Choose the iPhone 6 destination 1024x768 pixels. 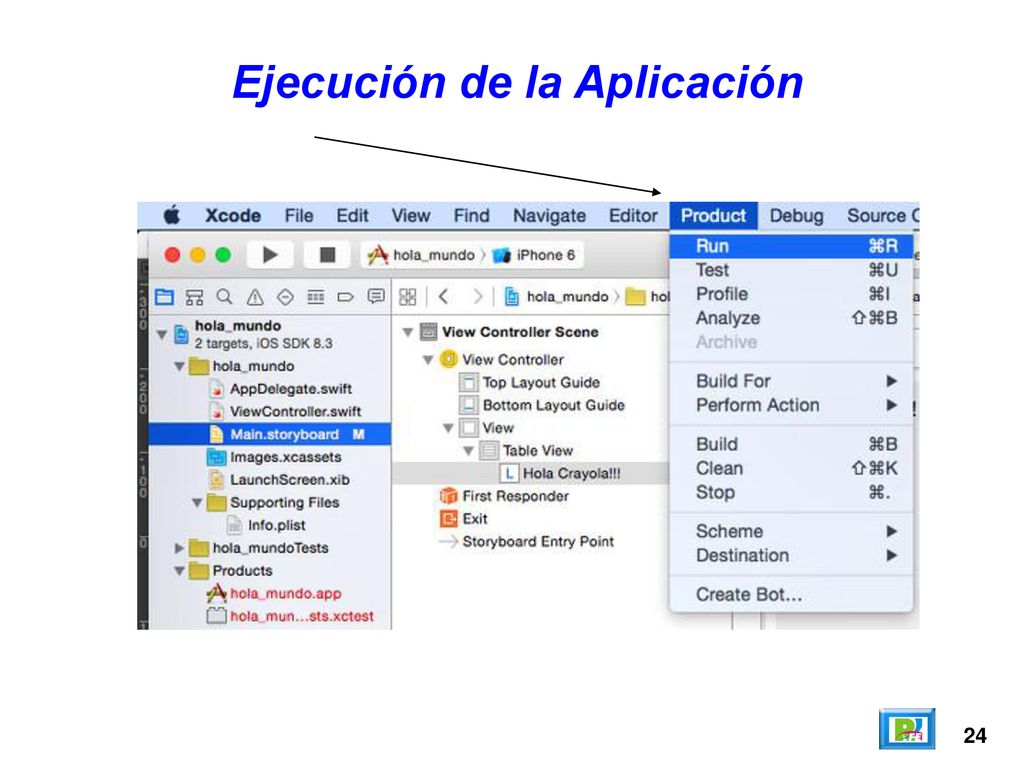[534, 255]
